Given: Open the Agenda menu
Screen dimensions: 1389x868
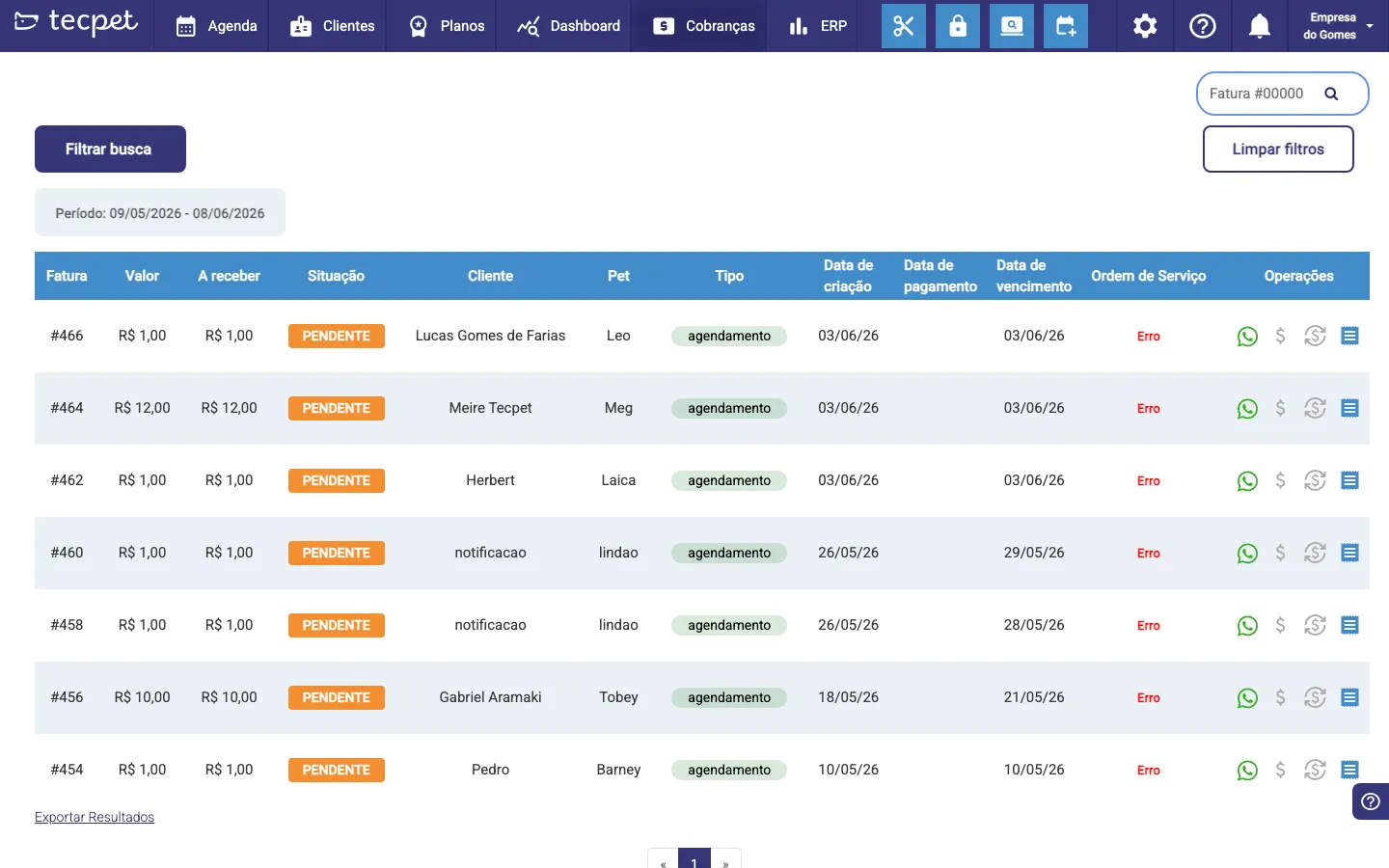Looking at the screenshot, I should (x=217, y=26).
